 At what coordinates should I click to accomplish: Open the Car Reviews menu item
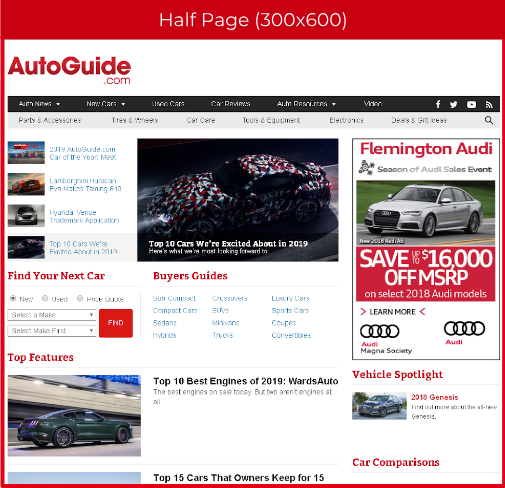point(230,104)
